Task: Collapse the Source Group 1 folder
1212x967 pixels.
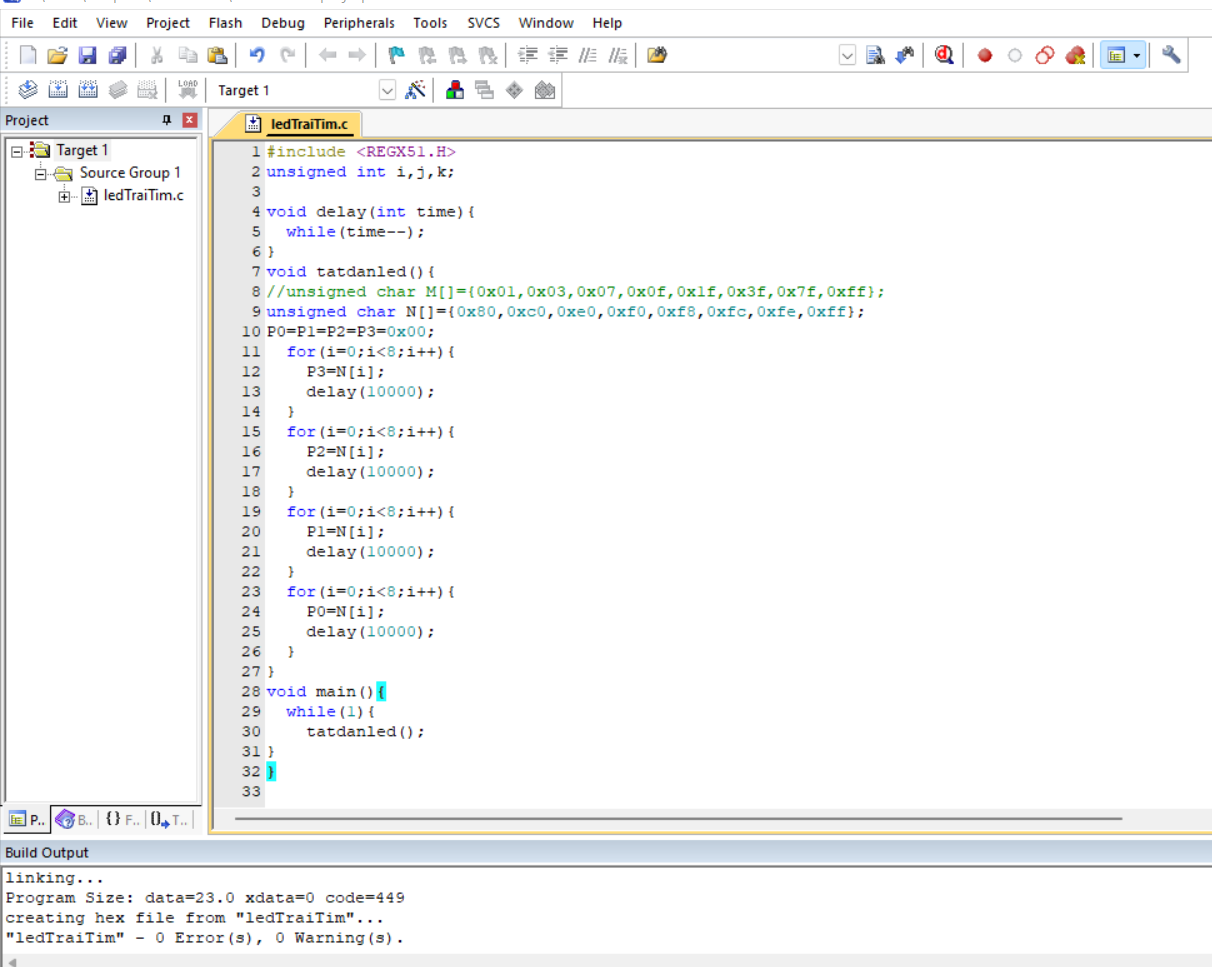Action: (41, 173)
